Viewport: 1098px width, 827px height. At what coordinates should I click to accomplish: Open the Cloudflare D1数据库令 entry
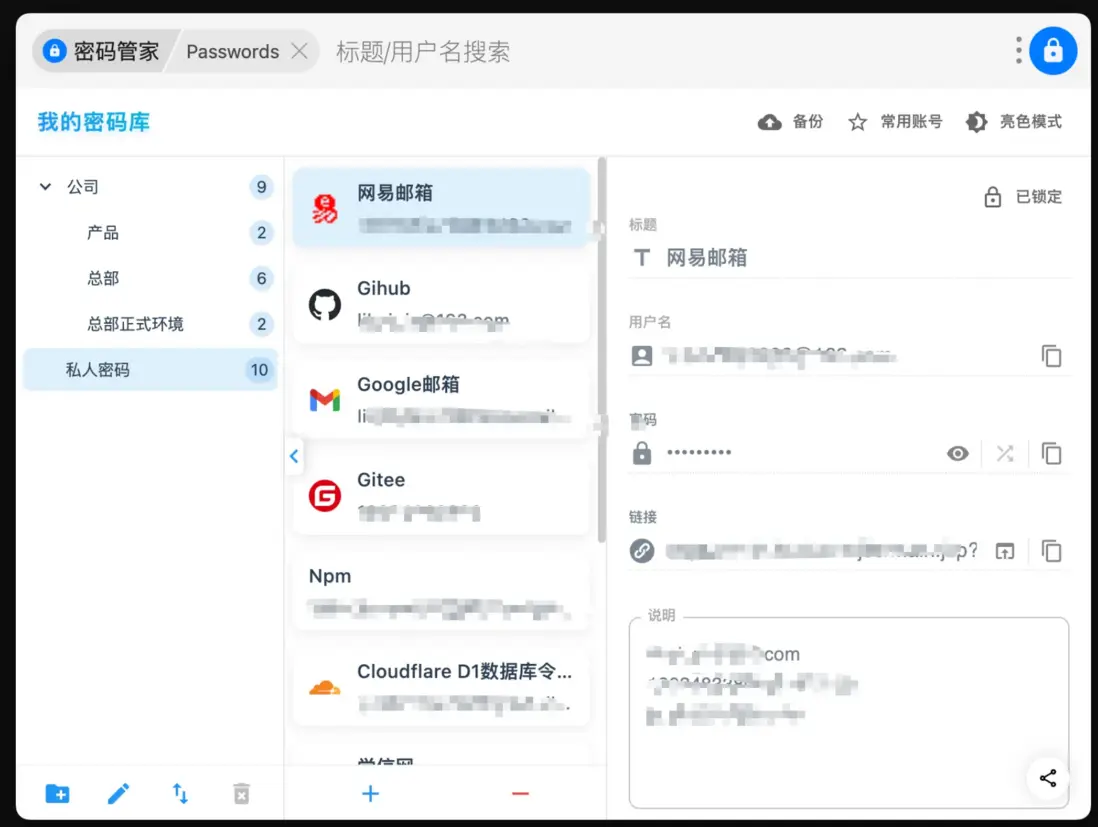[x=441, y=687]
